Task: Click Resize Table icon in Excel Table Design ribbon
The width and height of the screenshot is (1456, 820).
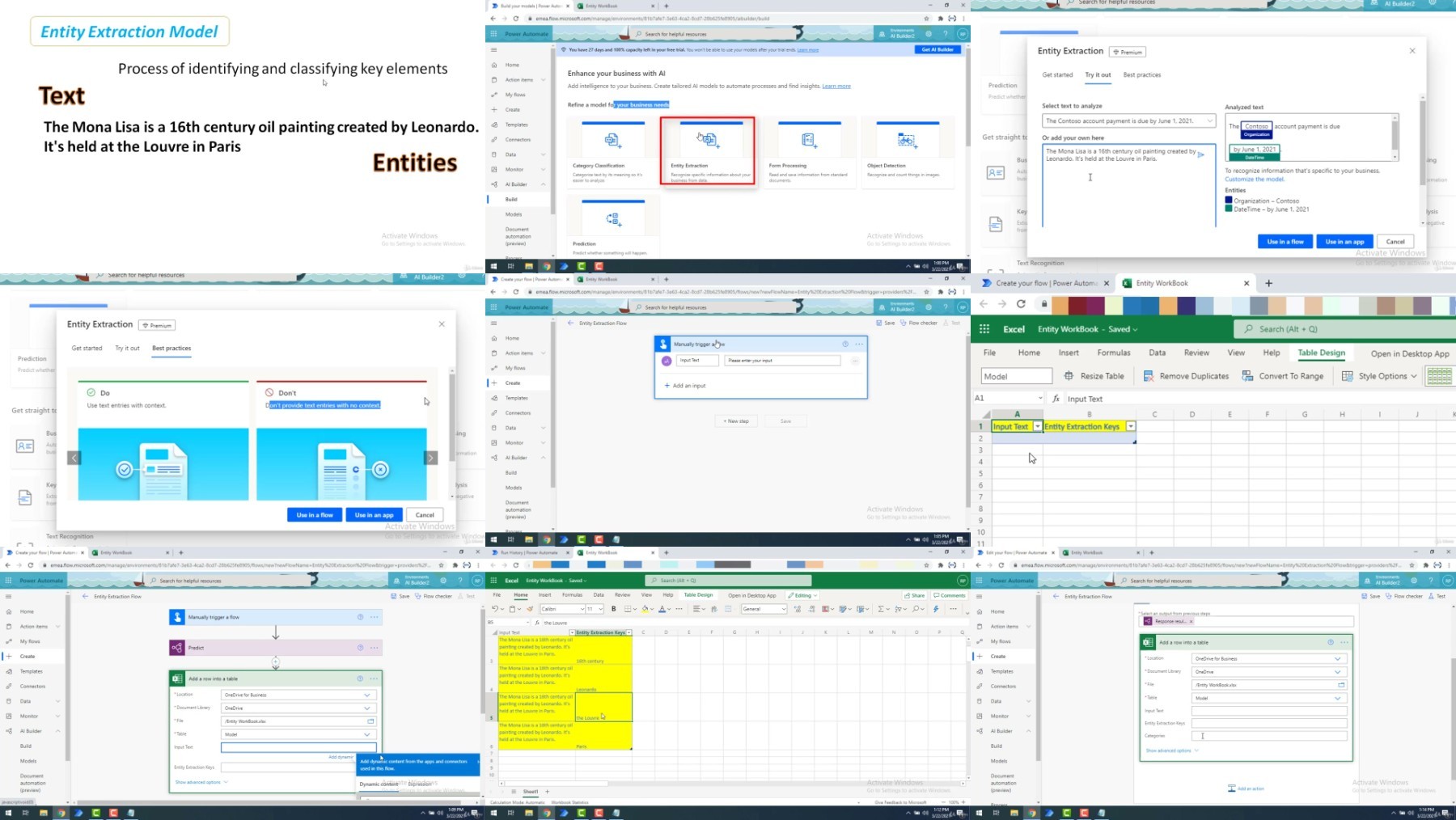Action: click(x=1069, y=376)
